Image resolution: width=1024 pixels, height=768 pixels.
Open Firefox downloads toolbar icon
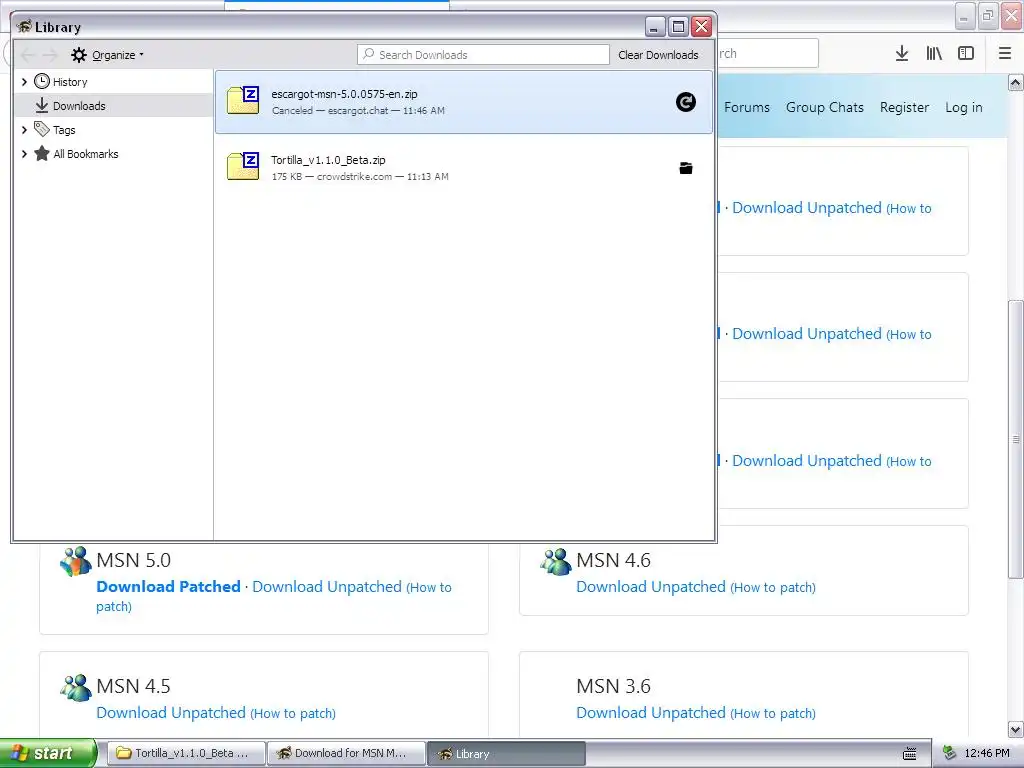pyautogui.click(x=902, y=54)
